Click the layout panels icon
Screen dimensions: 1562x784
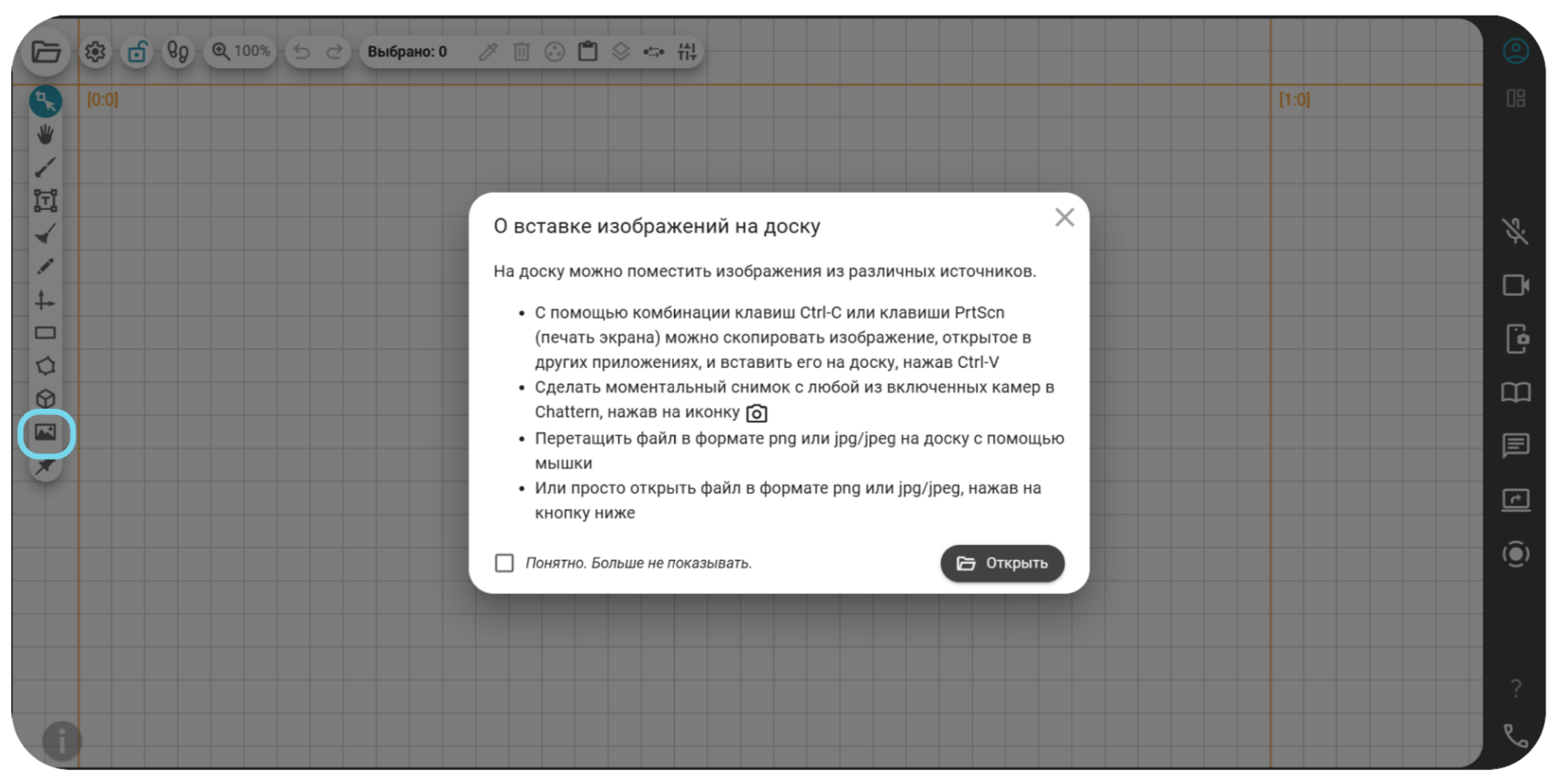tap(1516, 98)
